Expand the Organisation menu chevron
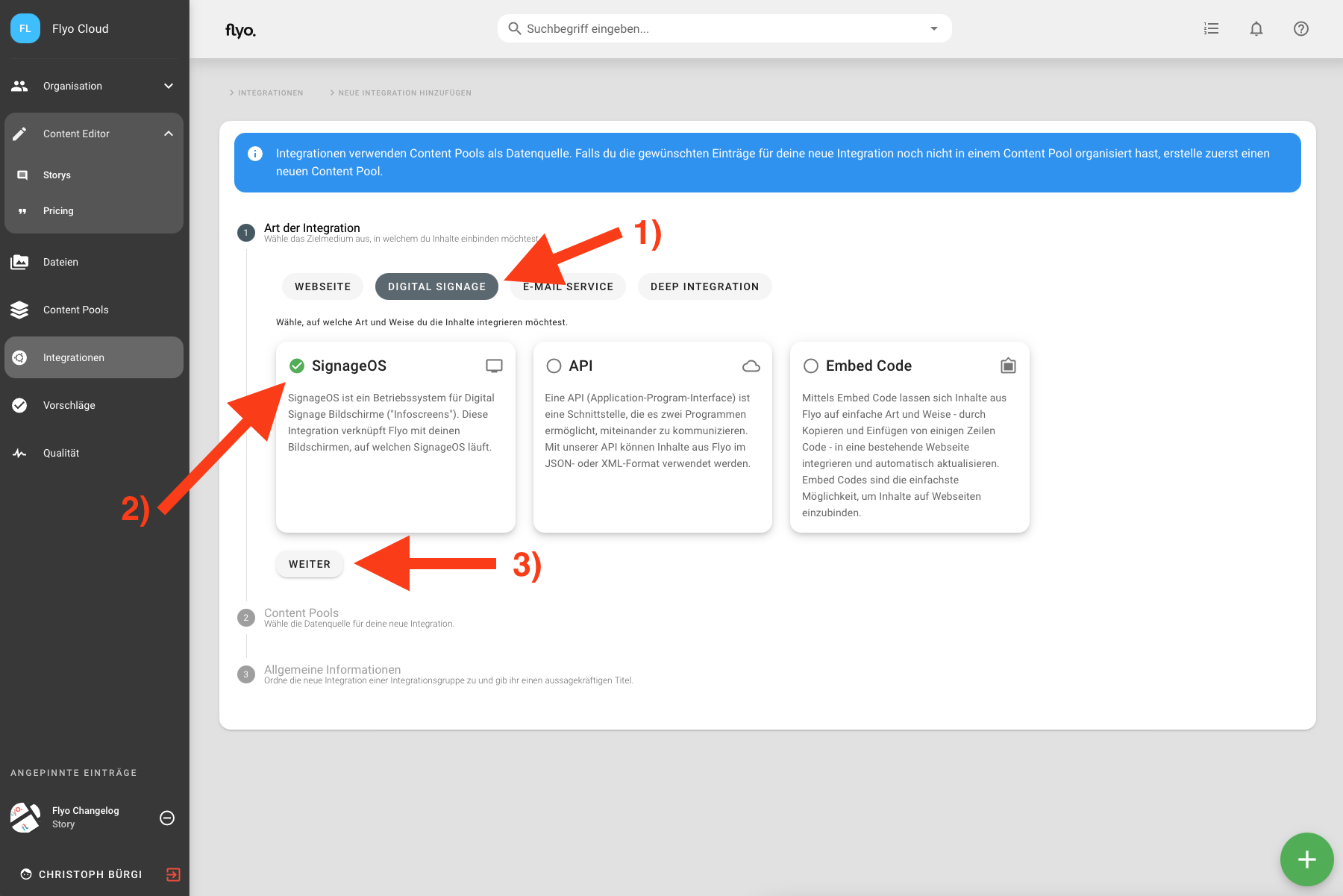Screen dimensions: 1343x896 coord(169,86)
